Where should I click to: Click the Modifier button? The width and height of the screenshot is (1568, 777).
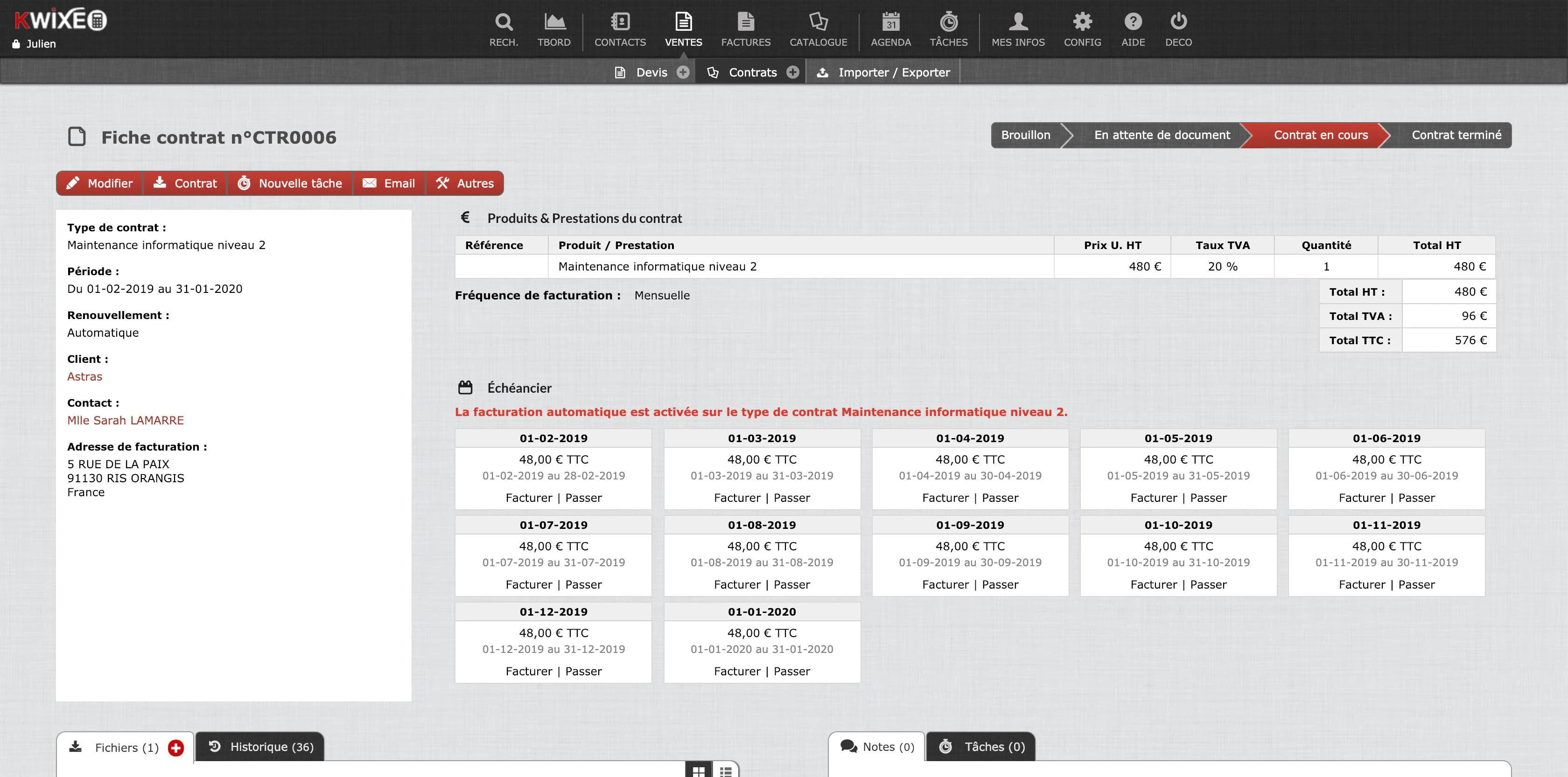point(99,183)
